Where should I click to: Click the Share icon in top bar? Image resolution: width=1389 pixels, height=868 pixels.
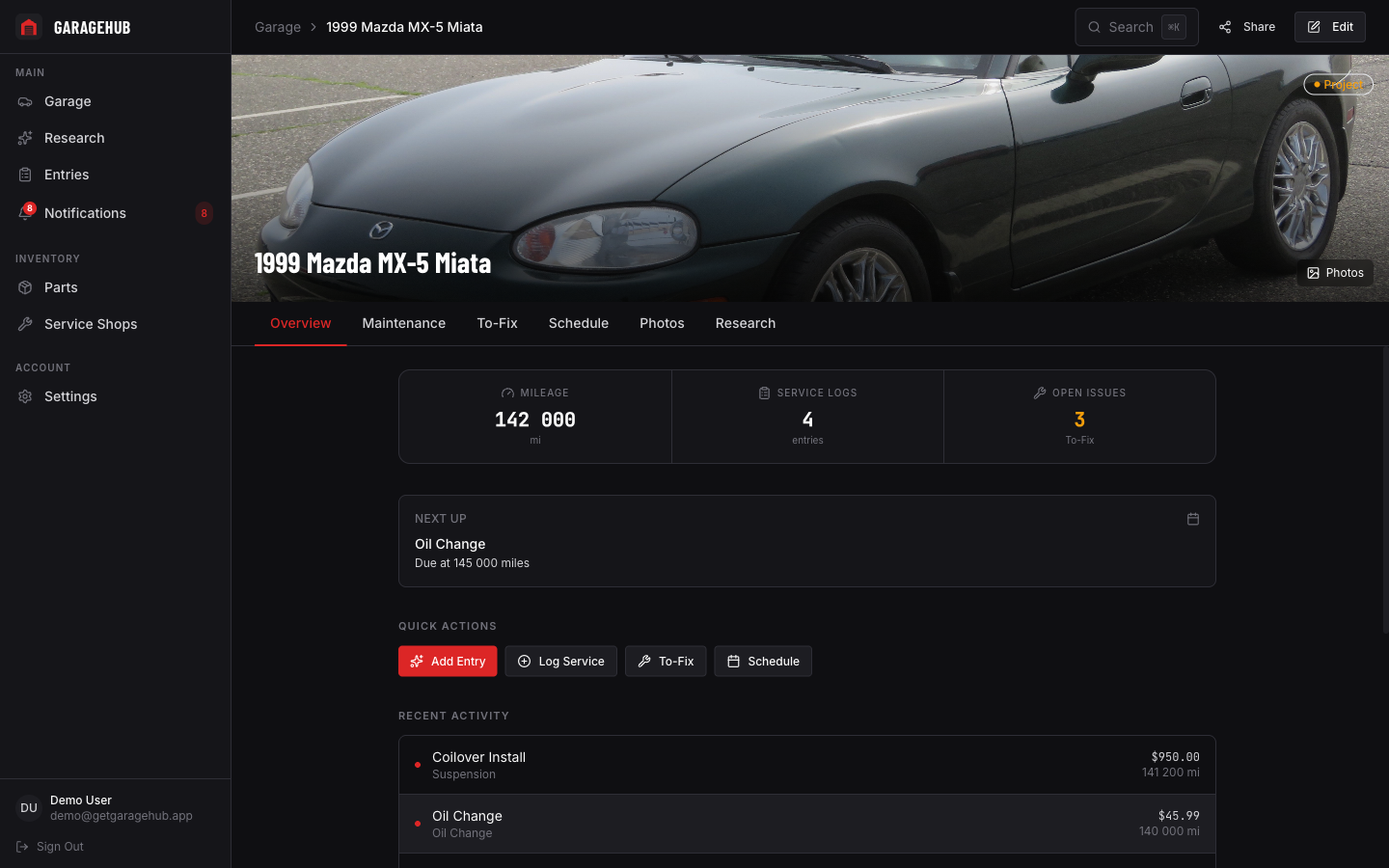click(1225, 27)
